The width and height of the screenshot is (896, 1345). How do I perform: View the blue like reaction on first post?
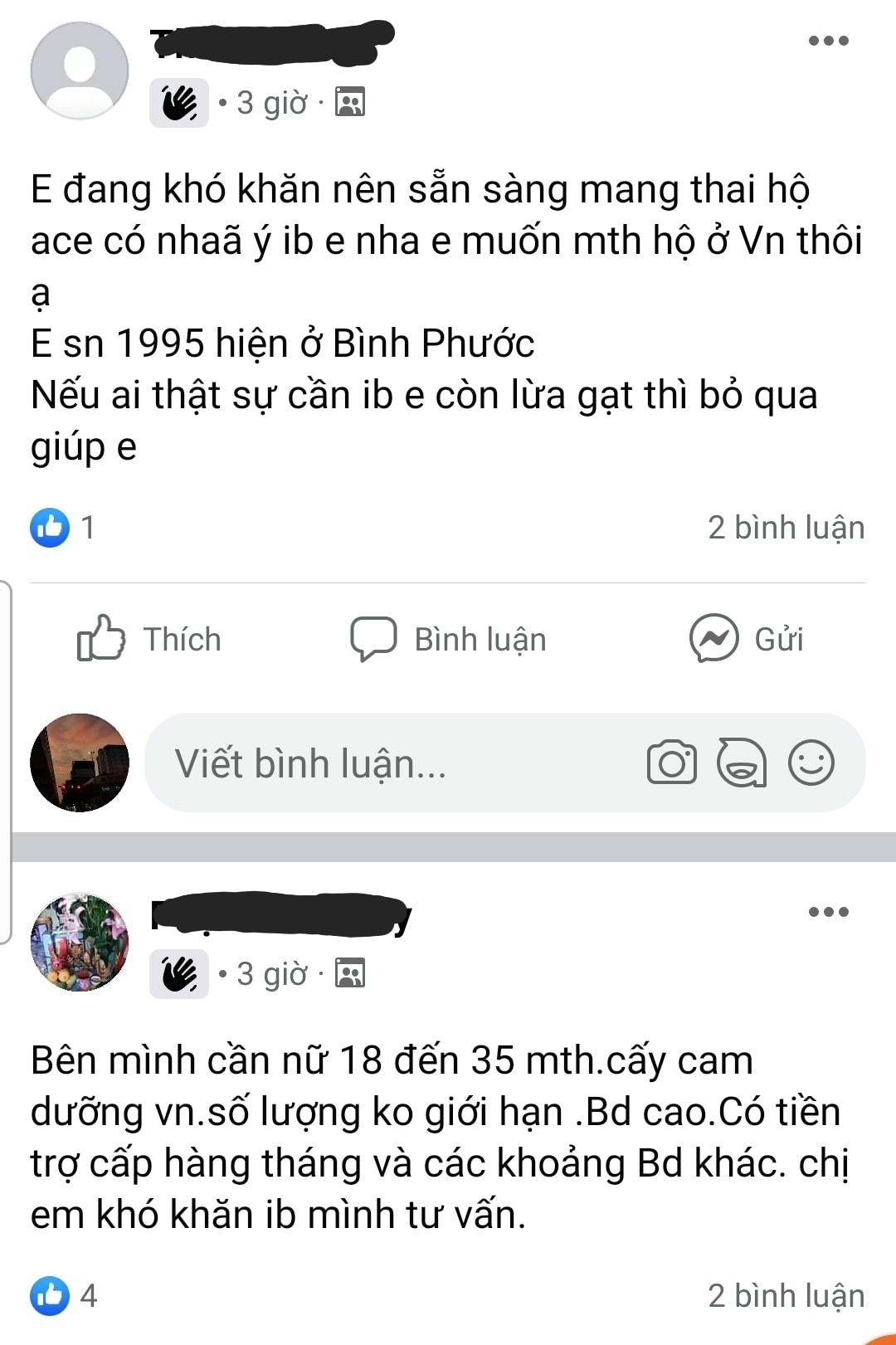(x=50, y=528)
